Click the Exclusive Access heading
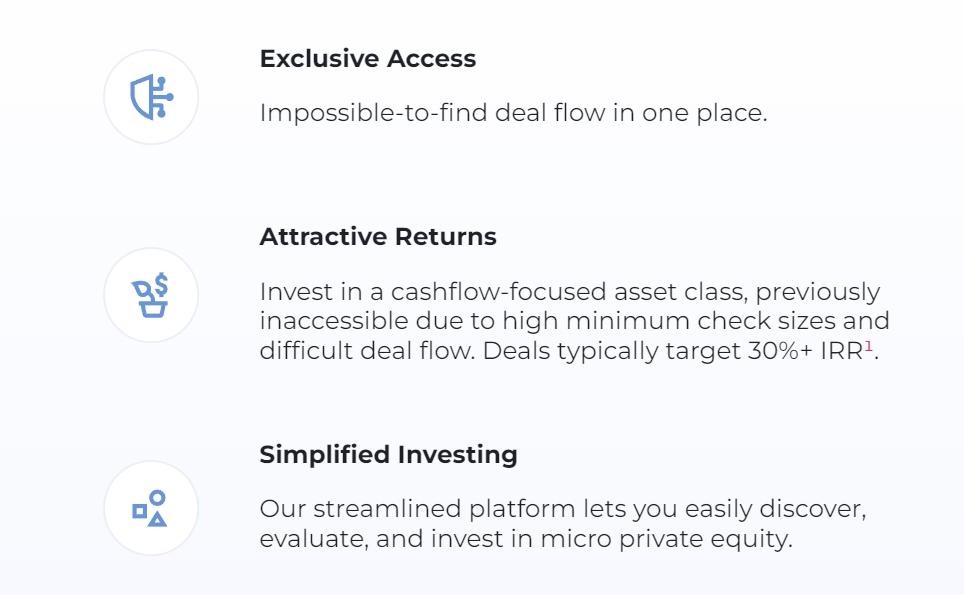964x595 pixels. tap(368, 59)
